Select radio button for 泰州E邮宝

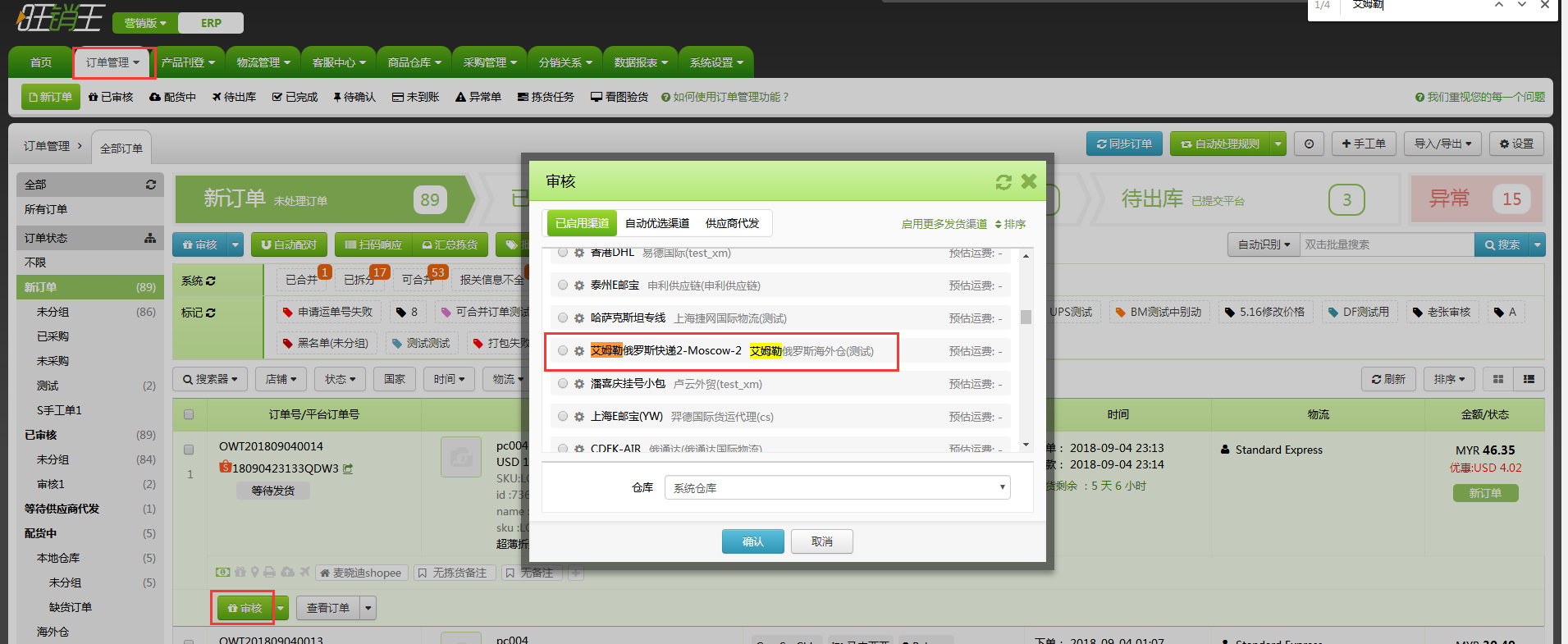[563, 285]
